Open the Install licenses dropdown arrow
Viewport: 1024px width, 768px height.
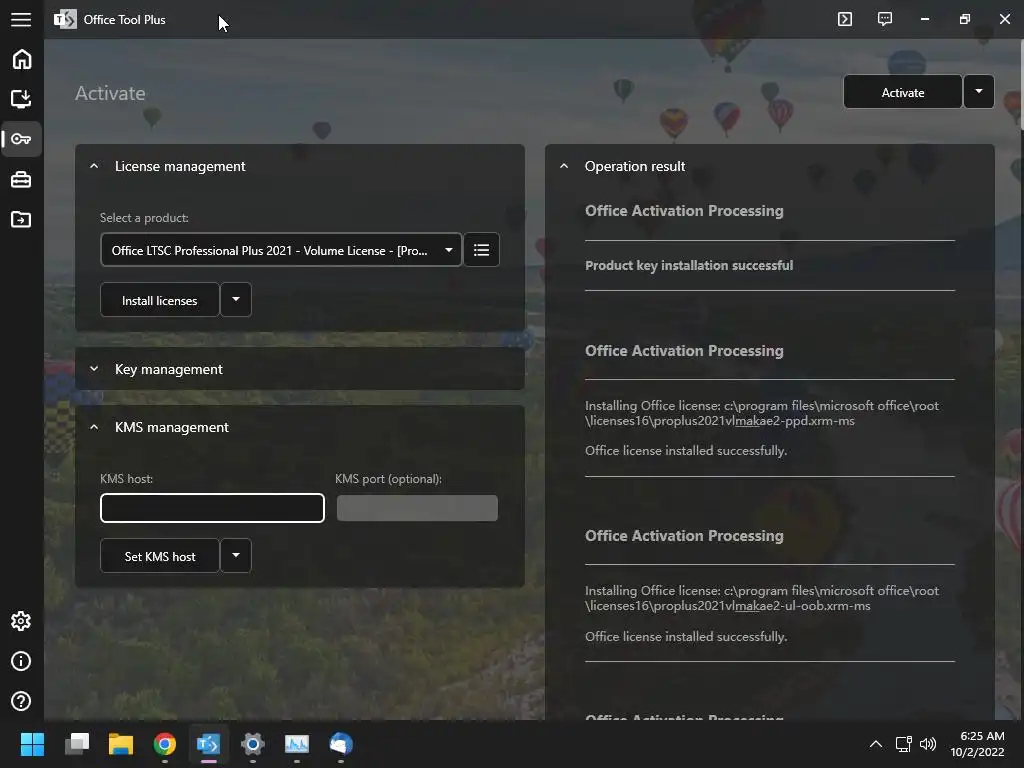[x=236, y=300]
